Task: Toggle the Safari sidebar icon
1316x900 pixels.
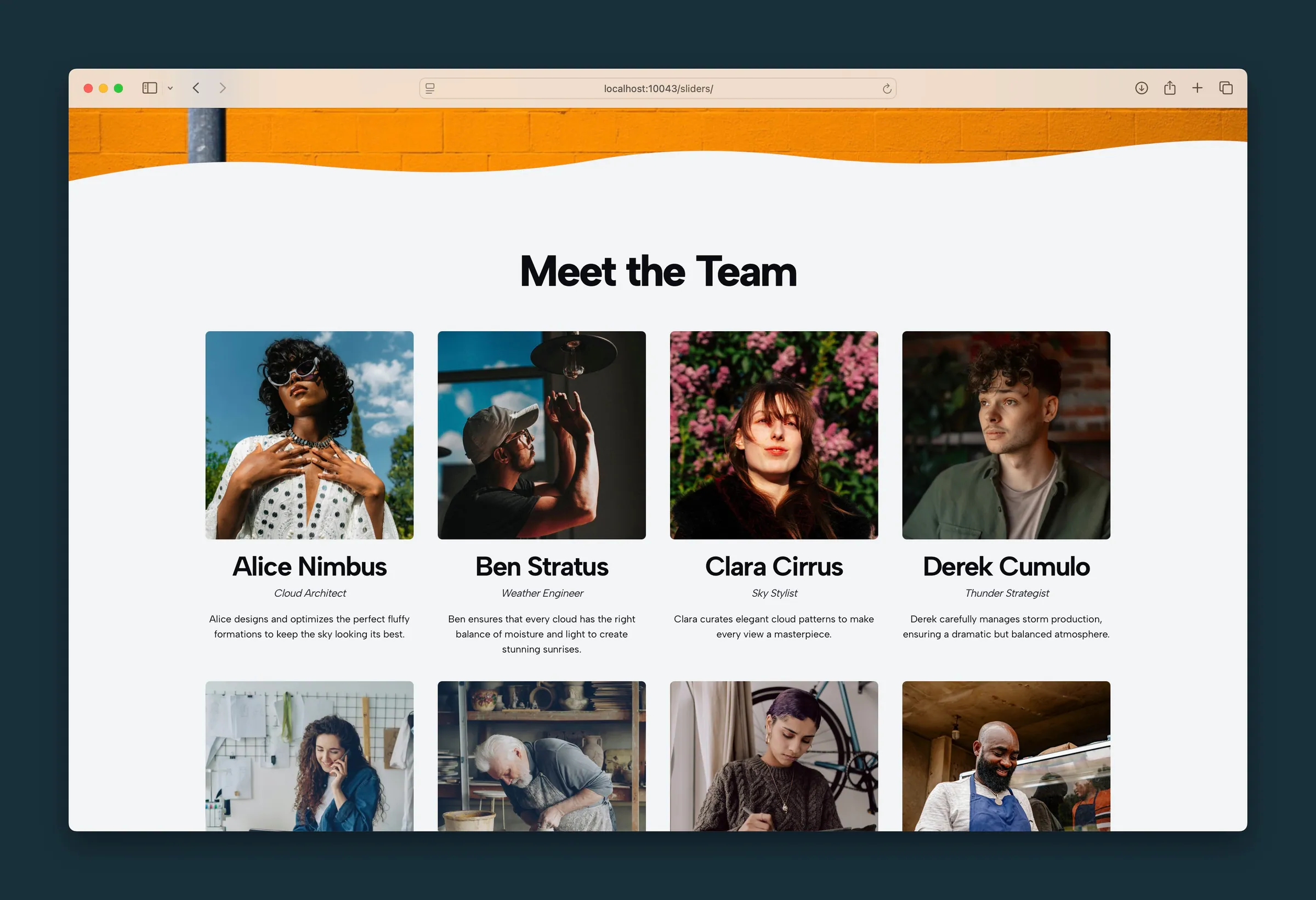Action: coord(150,88)
